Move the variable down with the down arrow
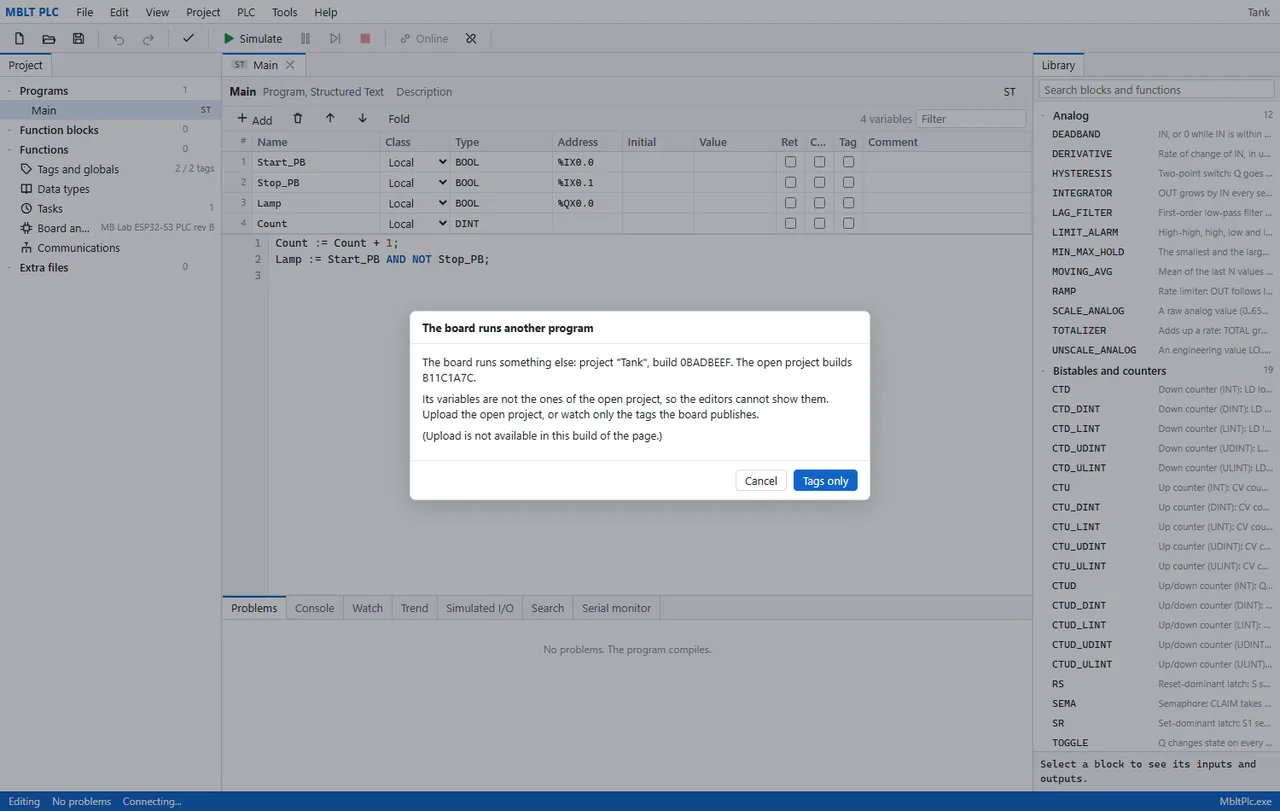The width and height of the screenshot is (1280, 811). tap(362, 118)
